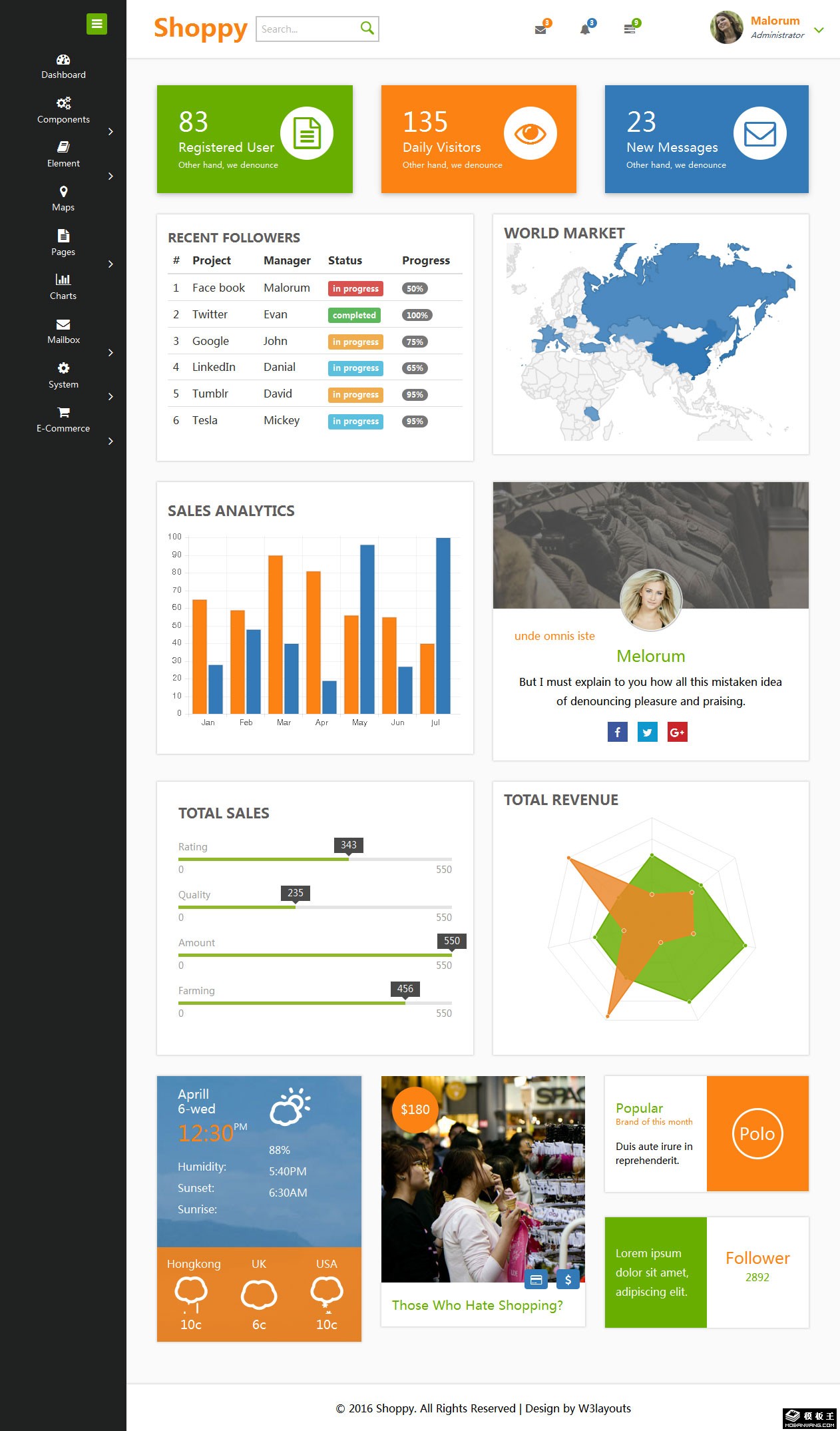The image size is (840, 1431).
Task: Open the envelope messages icon in header
Action: pos(540,29)
